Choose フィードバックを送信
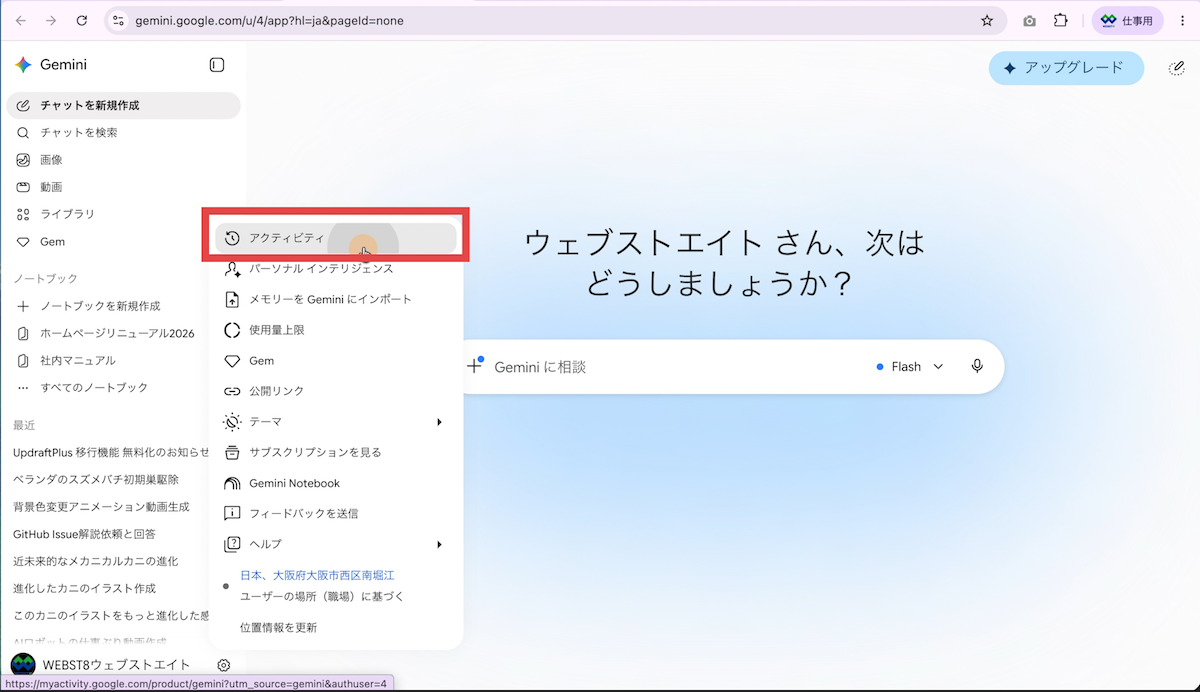The height and width of the screenshot is (692, 1200). [336, 513]
